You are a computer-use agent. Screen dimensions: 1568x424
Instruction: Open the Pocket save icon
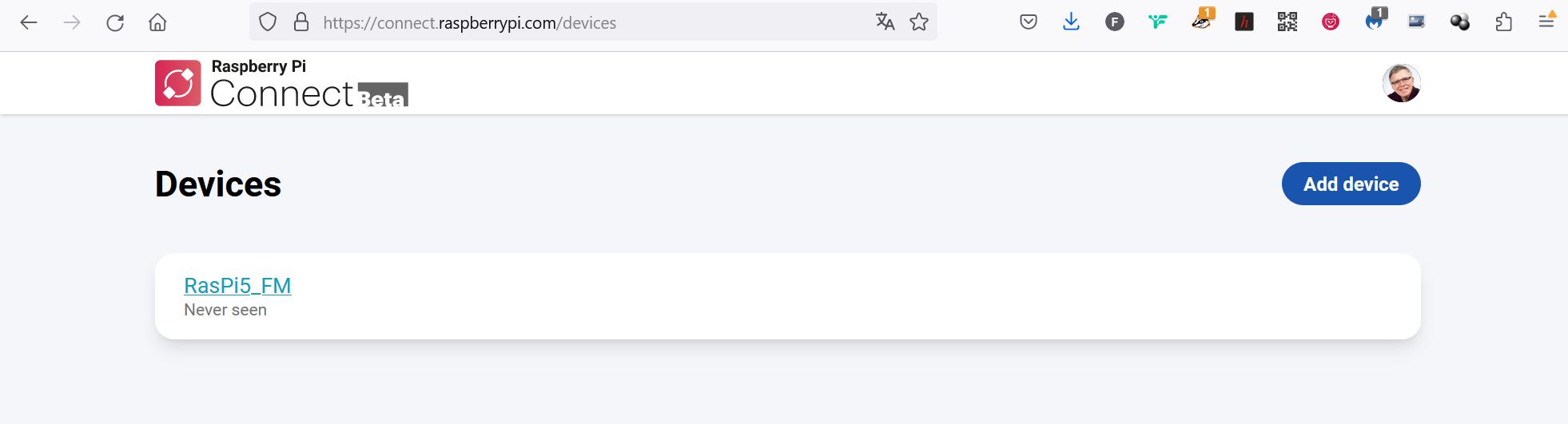1029,22
